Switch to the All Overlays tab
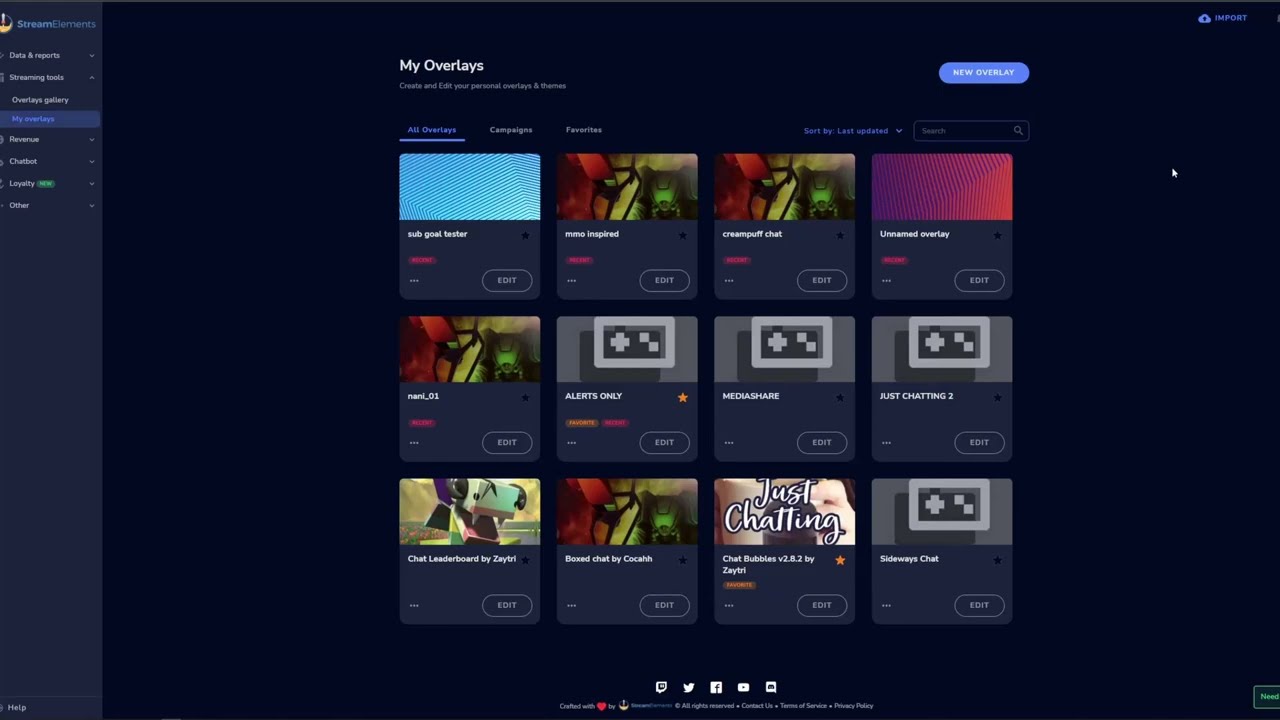The height and width of the screenshot is (720, 1280). click(432, 130)
